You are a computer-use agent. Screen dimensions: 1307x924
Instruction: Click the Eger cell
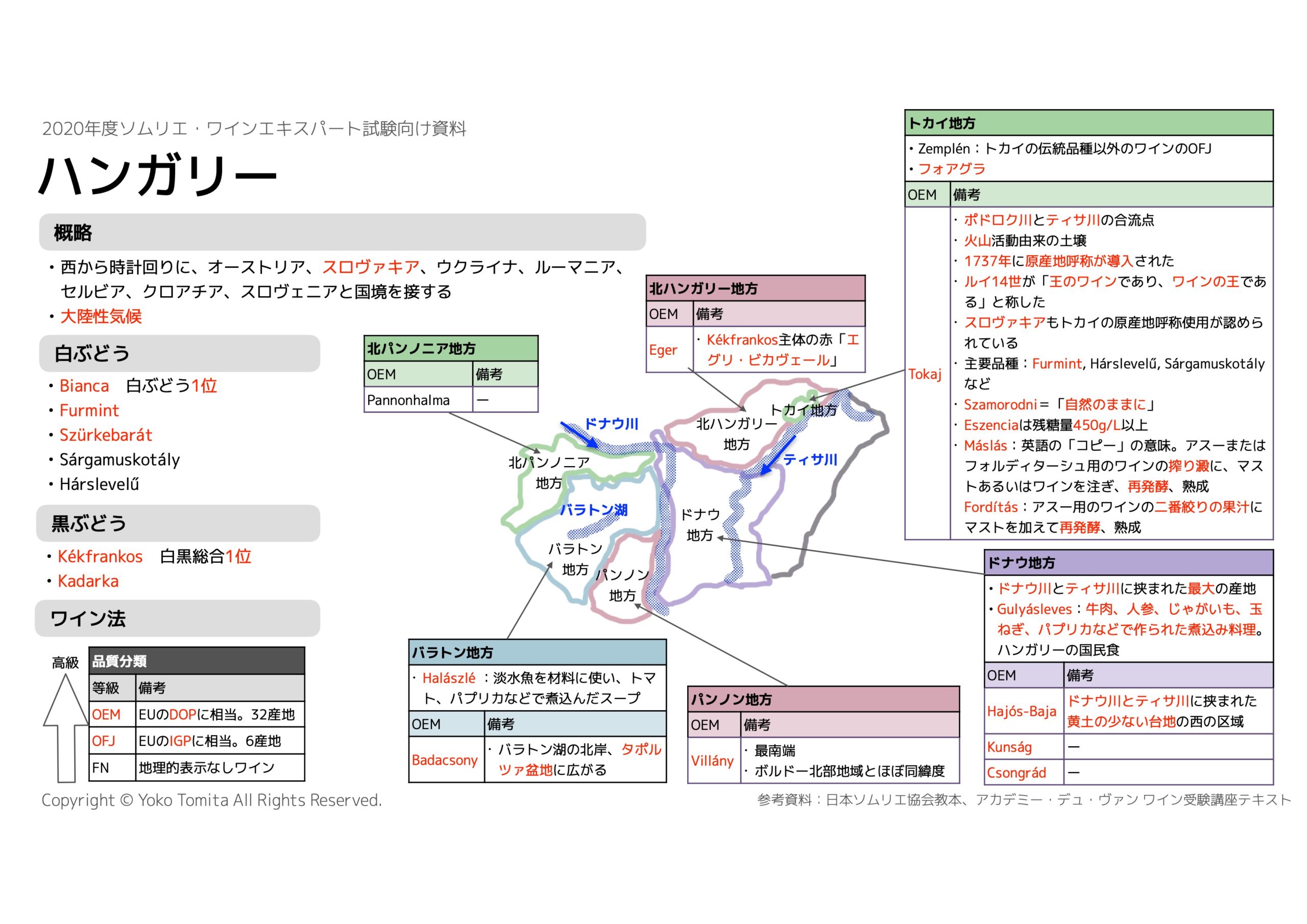(x=670, y=350)
